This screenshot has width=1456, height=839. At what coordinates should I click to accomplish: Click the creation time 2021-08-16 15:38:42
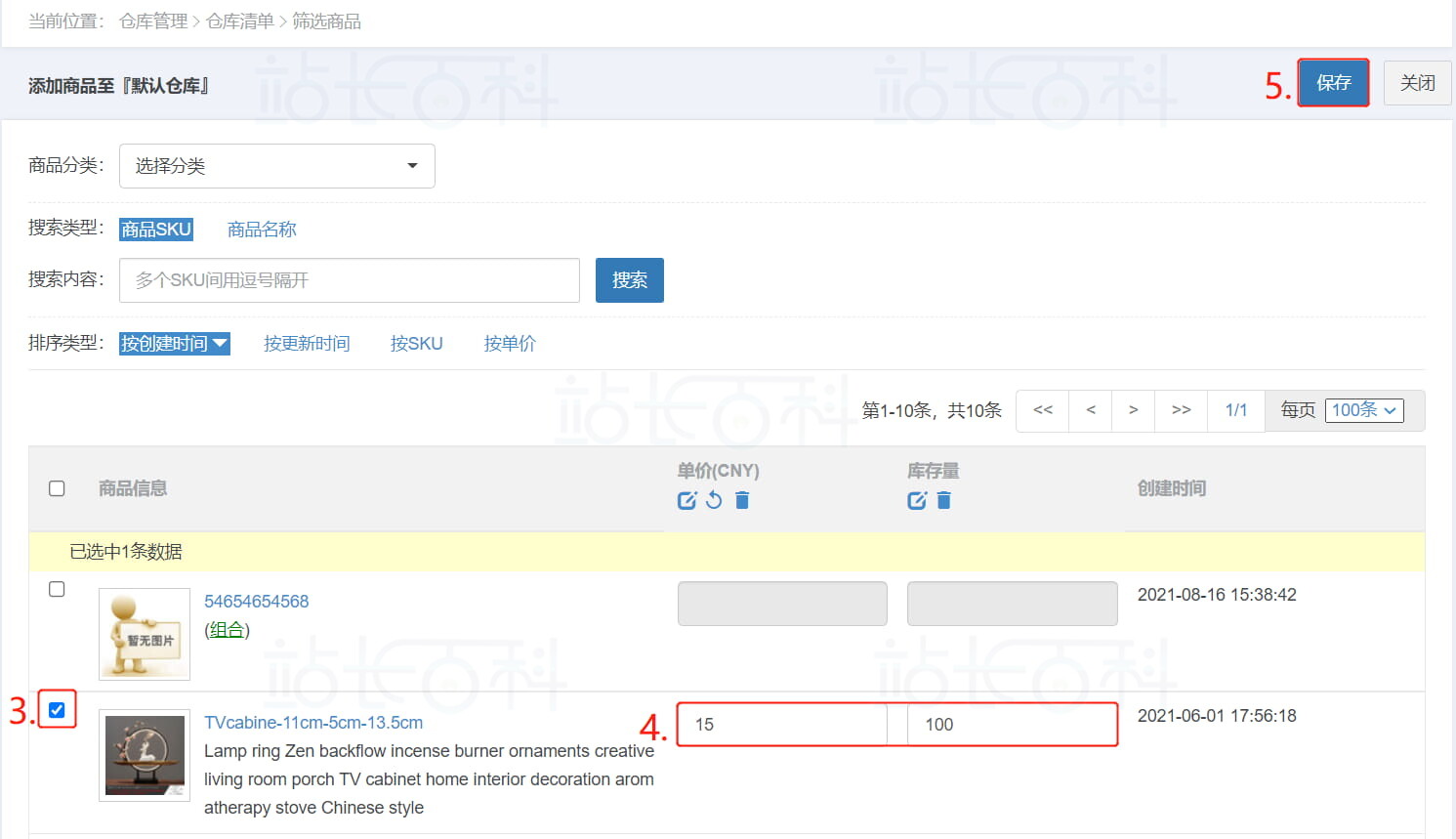tap(1217, 595)
